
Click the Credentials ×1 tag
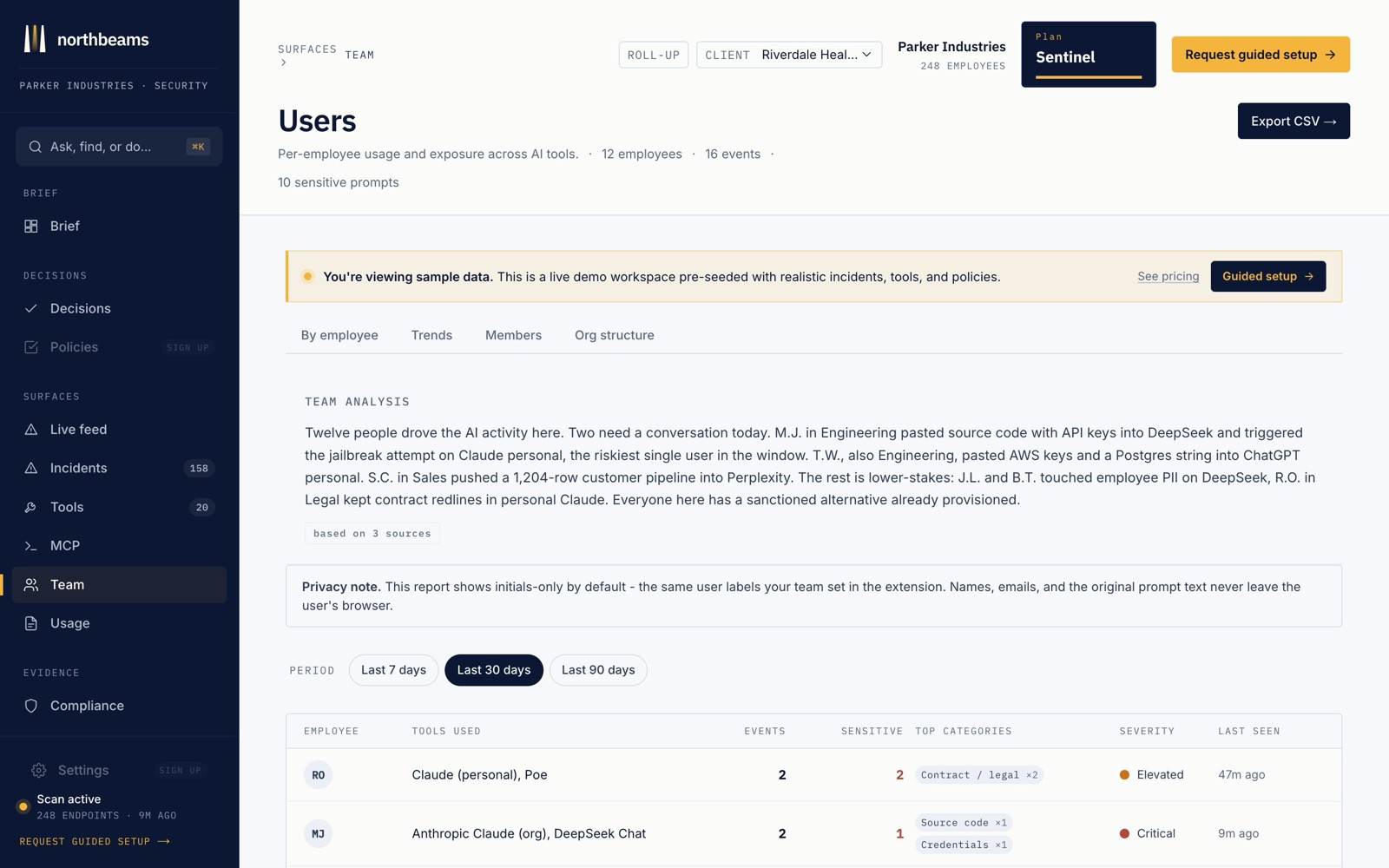(x=964, y=845)
